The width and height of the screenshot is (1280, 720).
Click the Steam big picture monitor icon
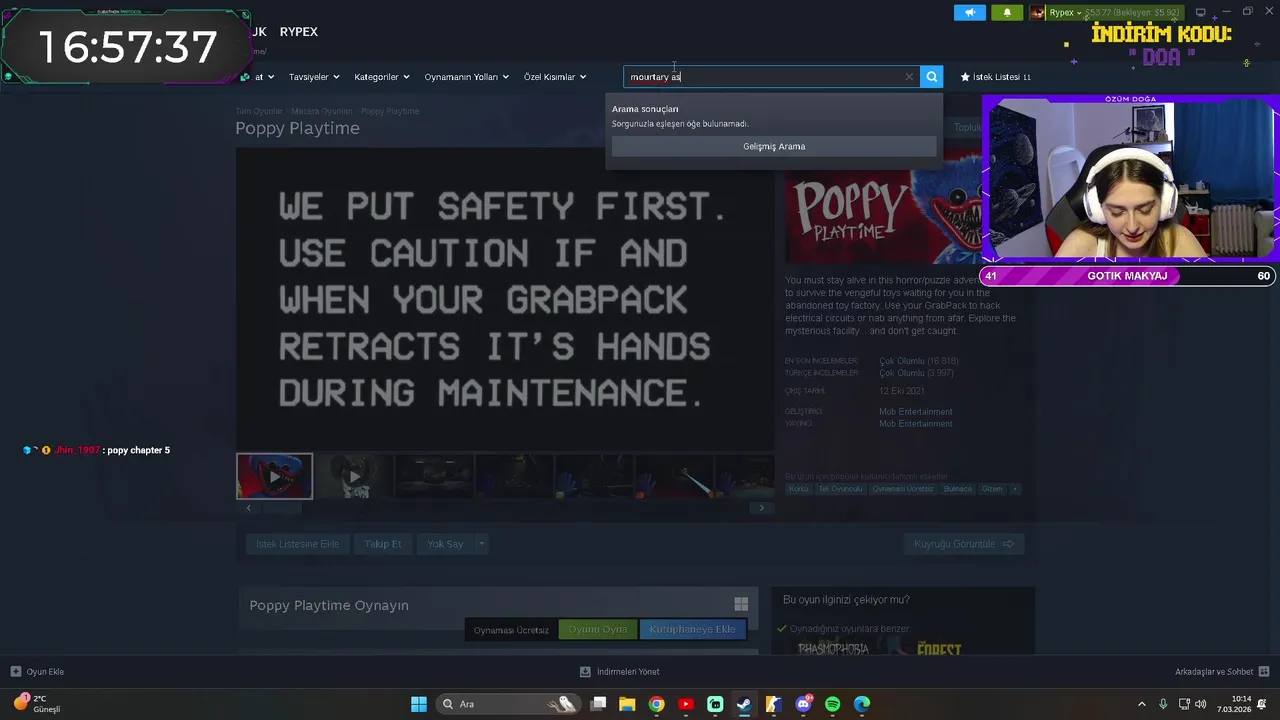[x=1200, y=12]
